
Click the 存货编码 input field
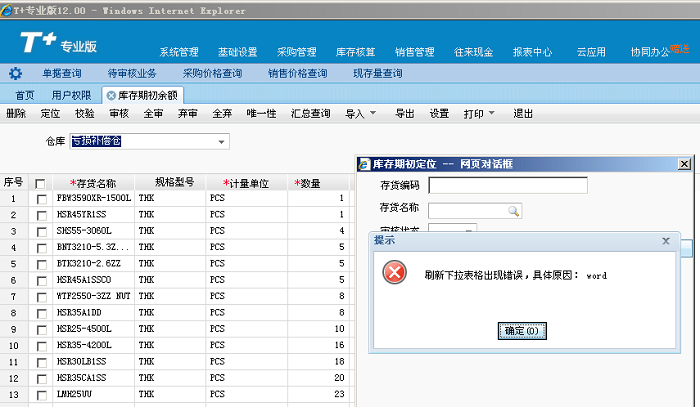(x=508, y=185)
